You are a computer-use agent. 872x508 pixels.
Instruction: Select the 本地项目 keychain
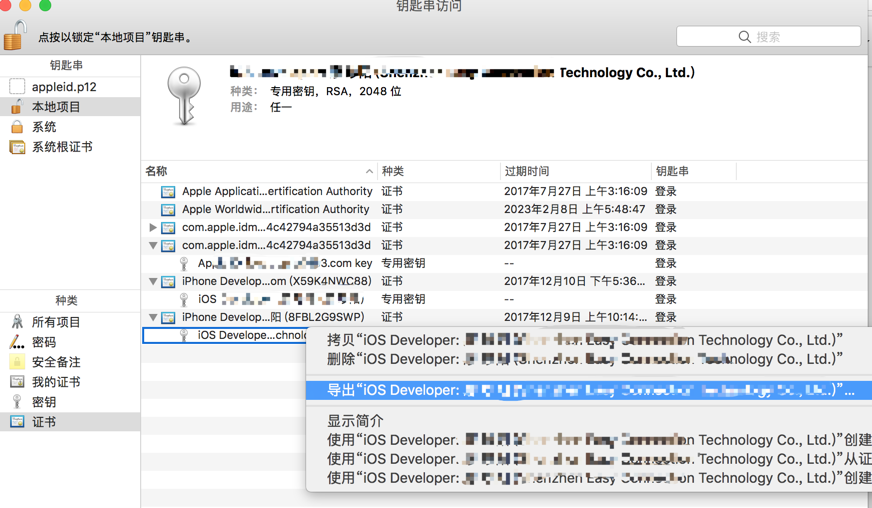pos(70,107)
